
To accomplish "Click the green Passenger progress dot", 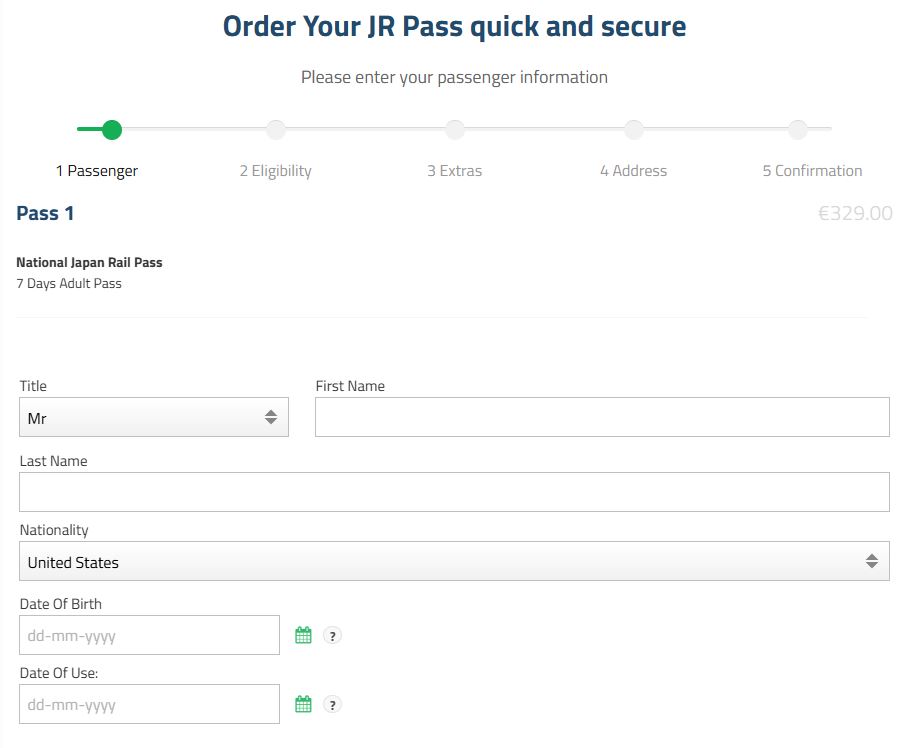I will tap(112, 130).
